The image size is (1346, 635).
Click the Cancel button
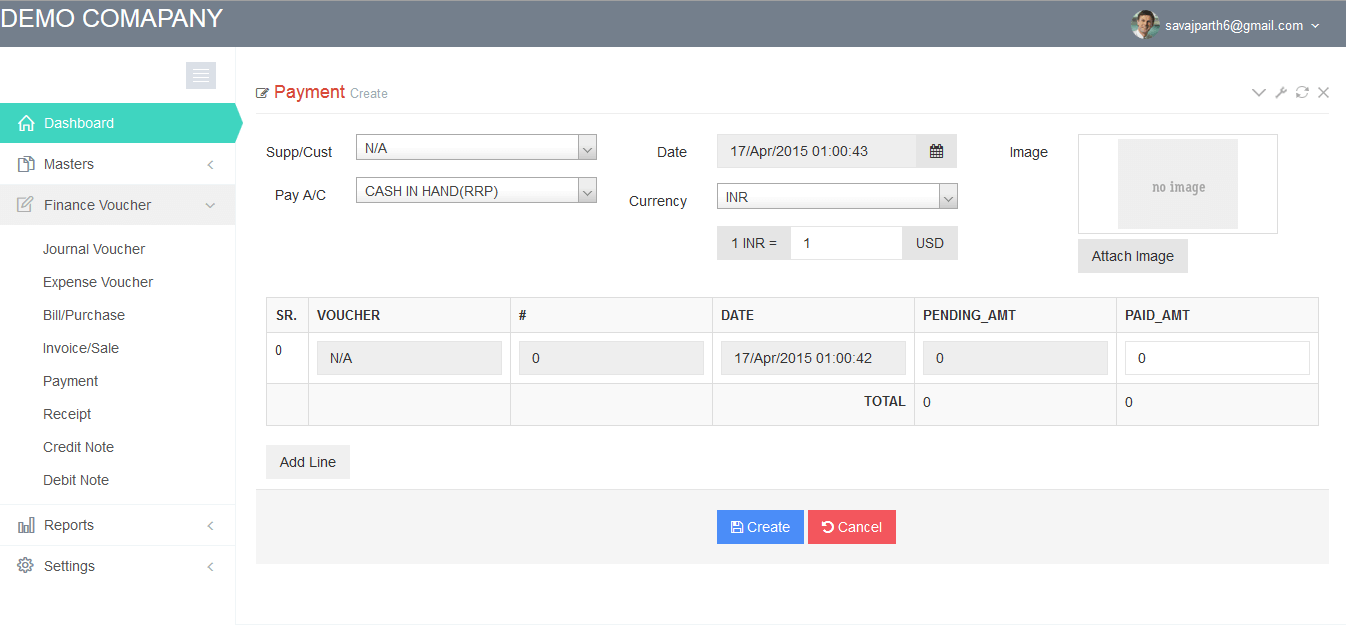(852, 527)
